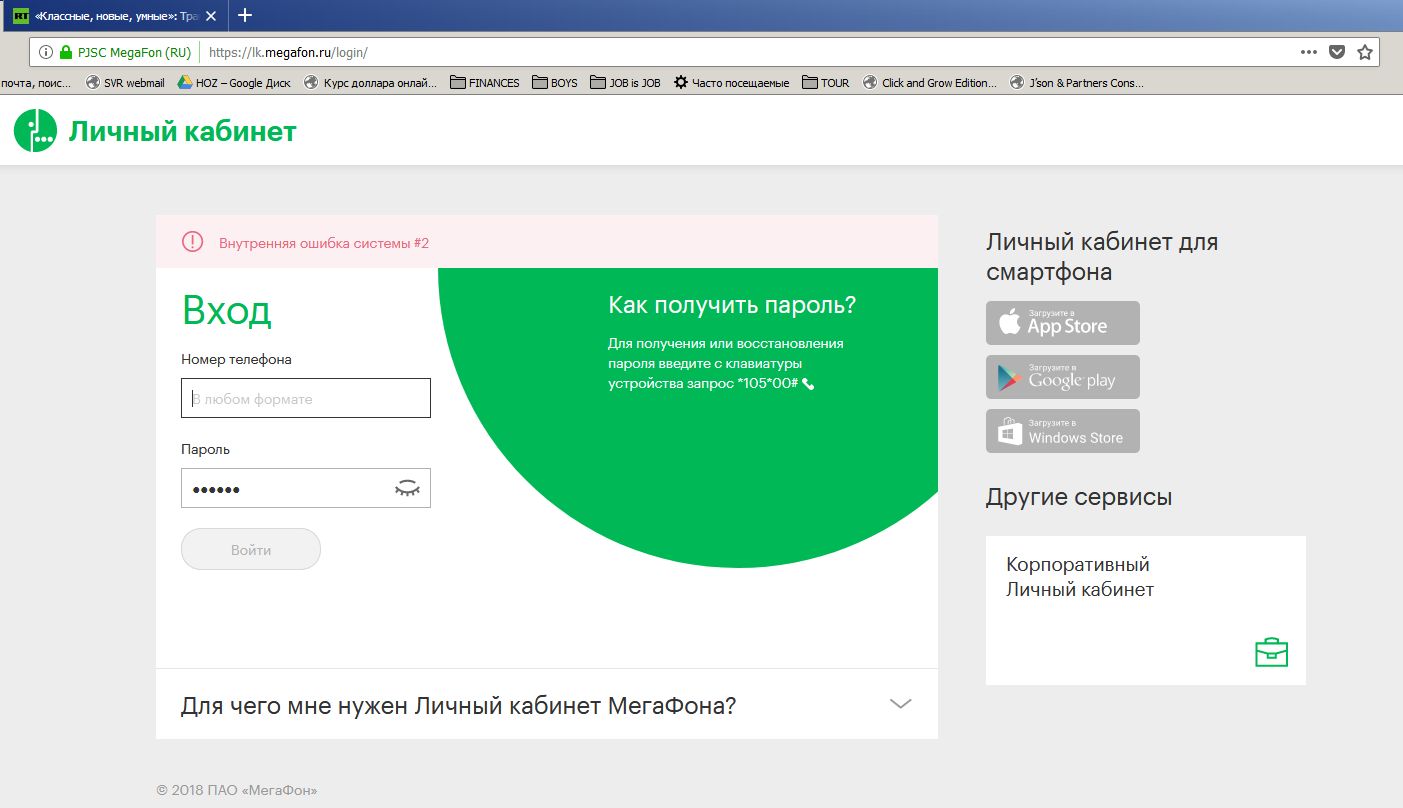Click the Внутренняя ошибка системы #2 message
This screenshot has height=808, width=1403.
click(x=324, y=243)
